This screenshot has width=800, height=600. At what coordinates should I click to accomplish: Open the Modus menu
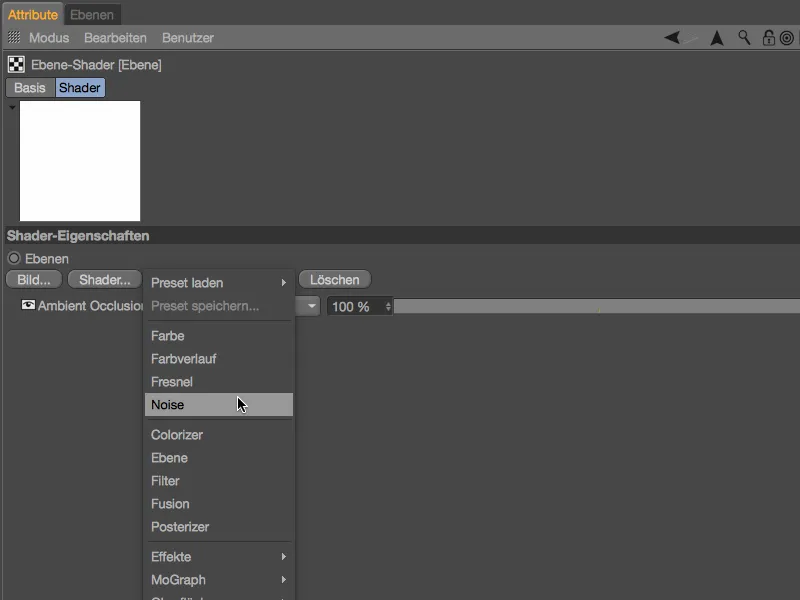coord(49,38)
